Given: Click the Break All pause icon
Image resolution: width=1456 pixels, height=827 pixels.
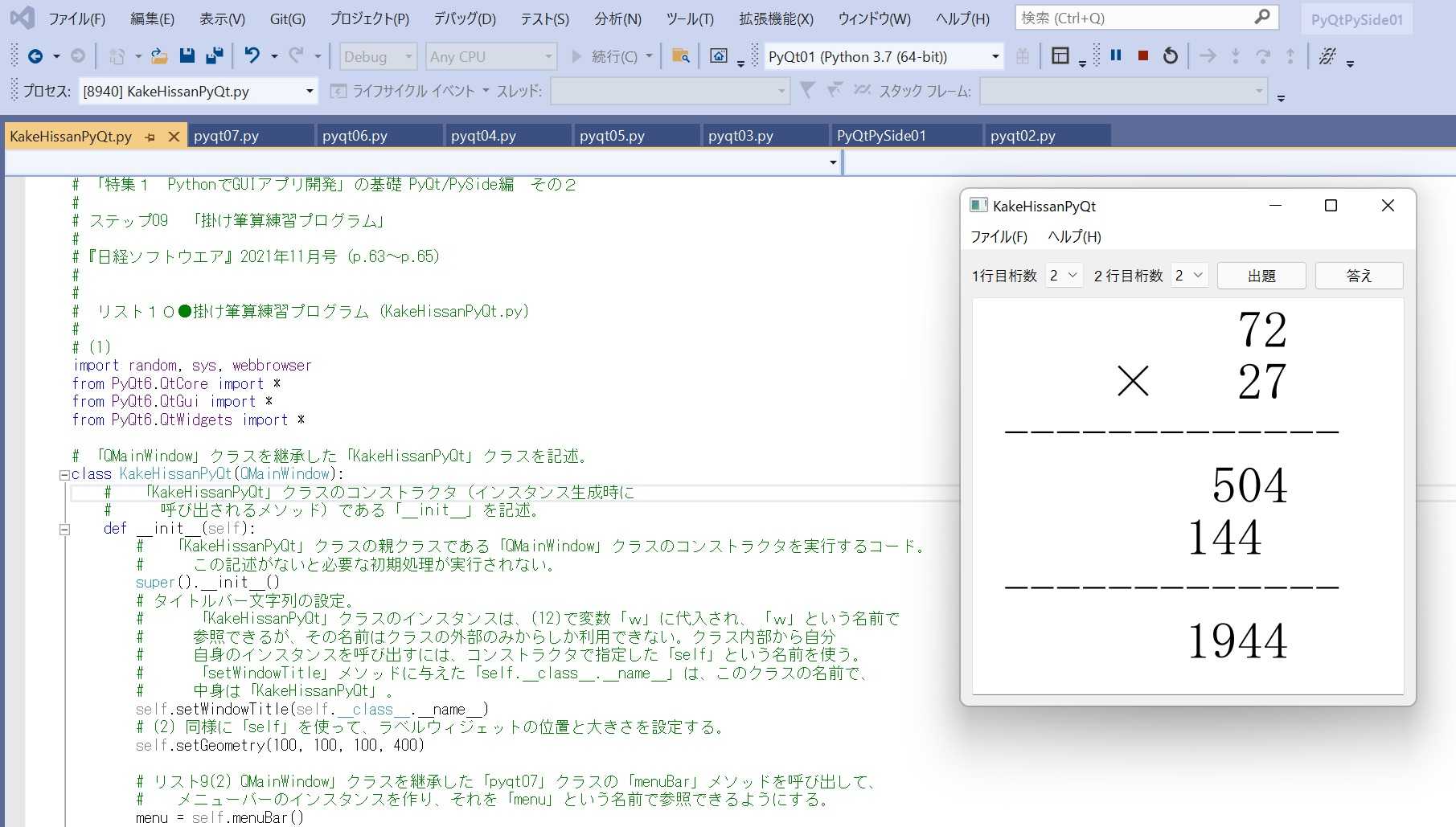Looking at the screenshot, I should [x=1114, y=55].
